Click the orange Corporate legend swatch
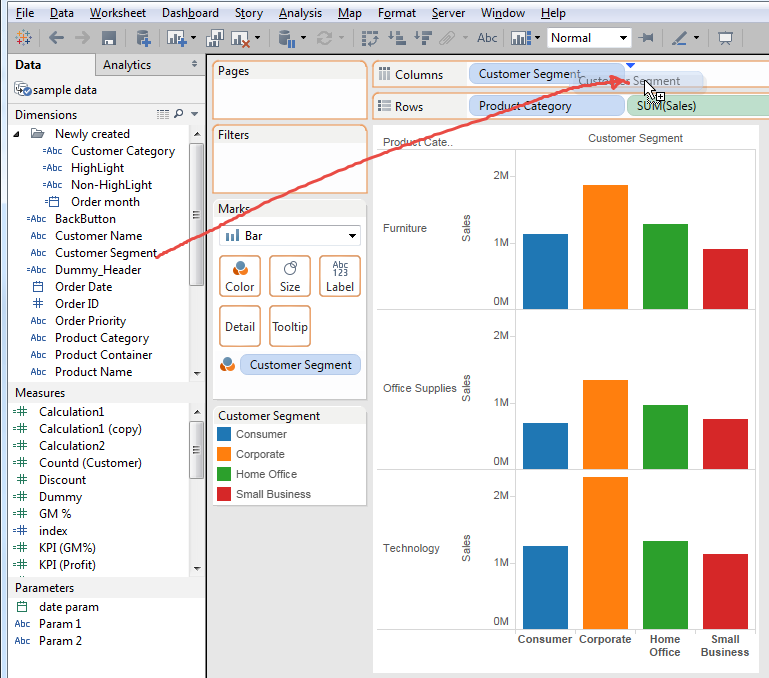This screenshot has width=769, height=678. (x=224, y=454)
